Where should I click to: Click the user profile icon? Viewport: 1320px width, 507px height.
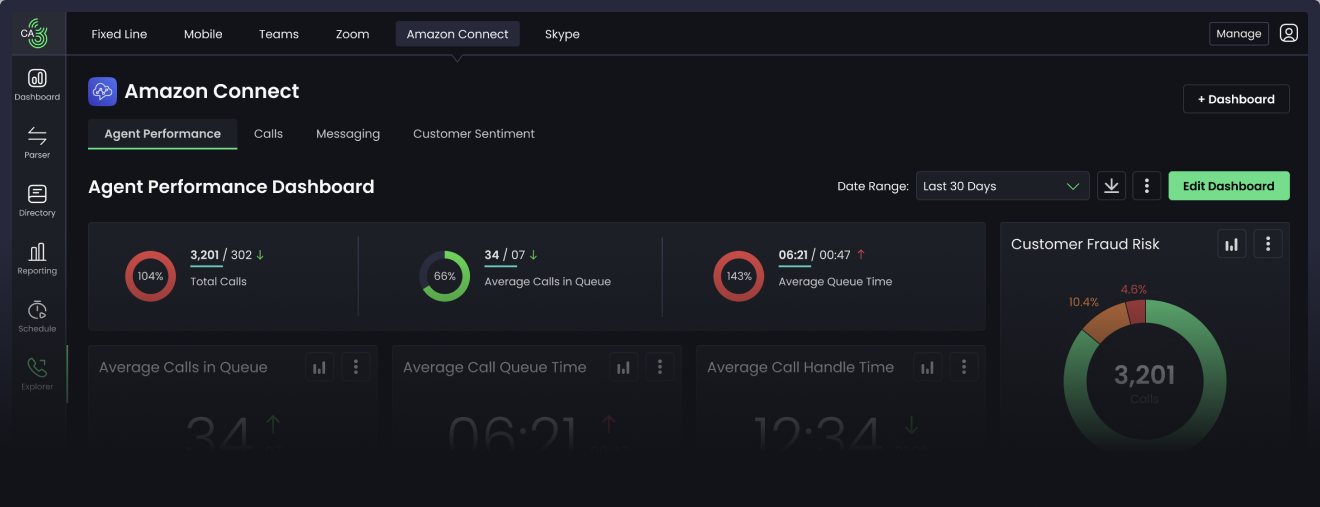coord(1289,33)
